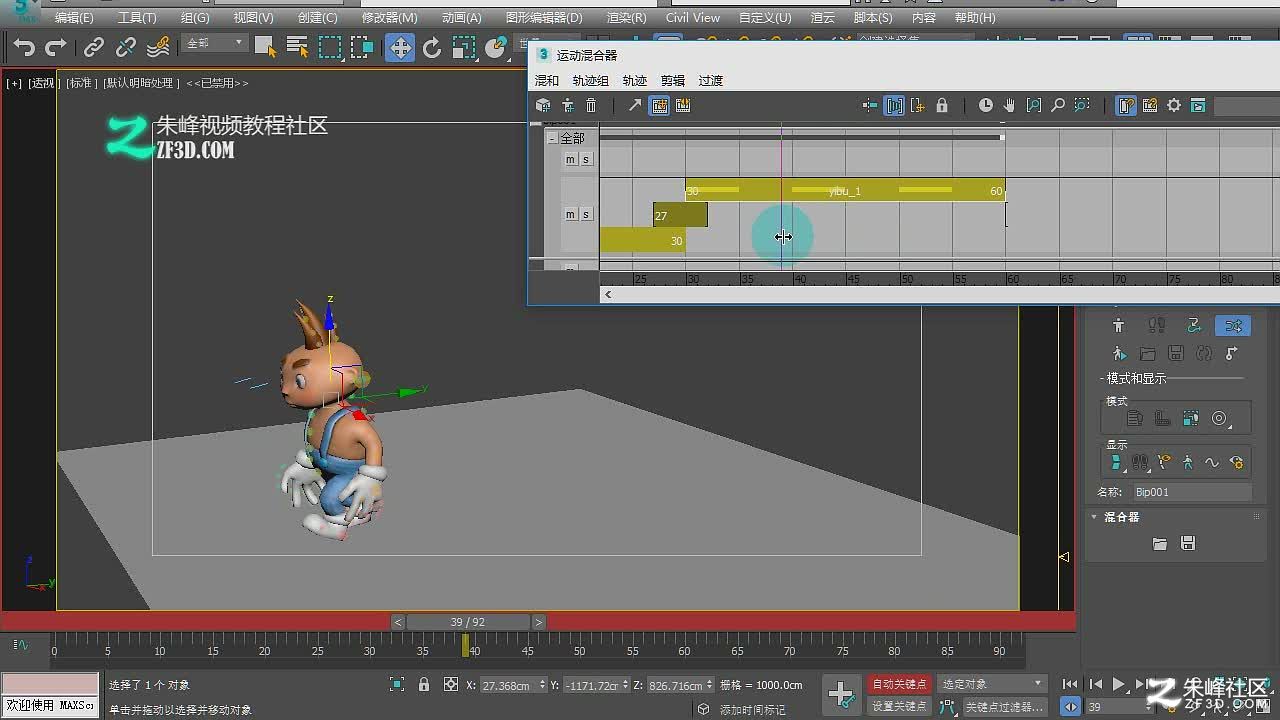Activate Select and Scale tool
The width and height of the screenshot is (1280, 720).
point(464,47)
